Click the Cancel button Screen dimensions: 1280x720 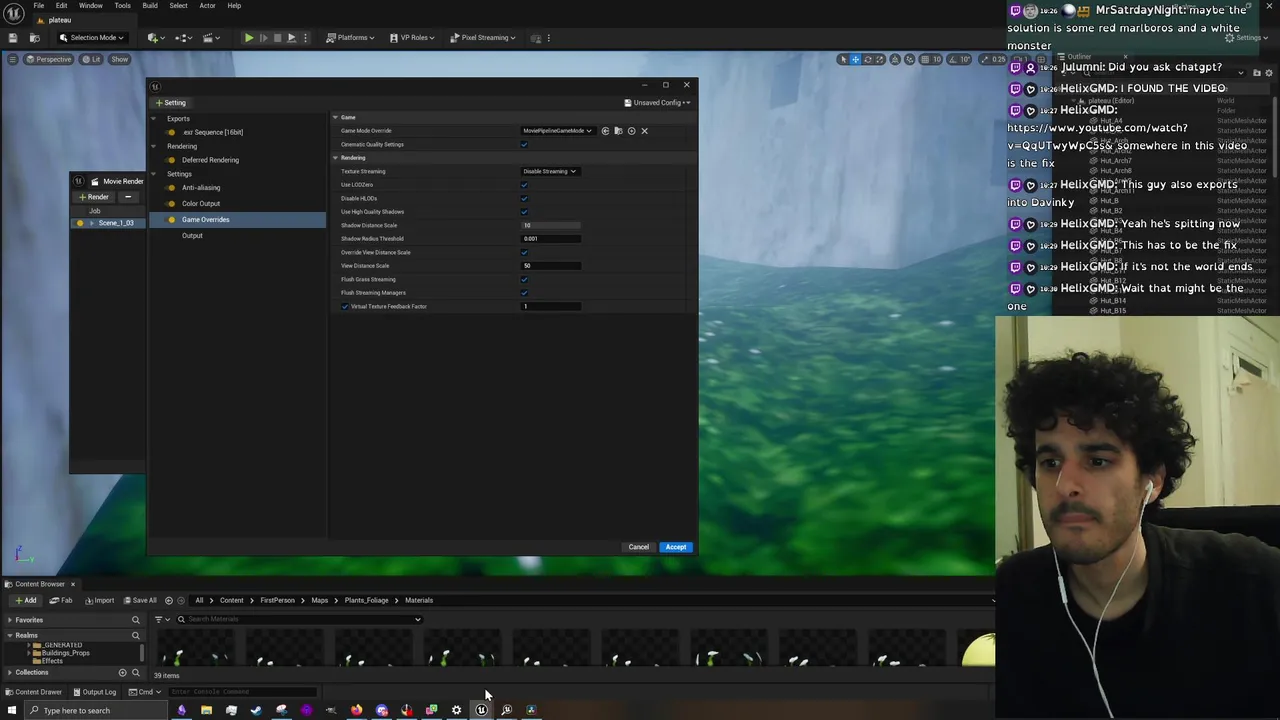coord(638,547)
